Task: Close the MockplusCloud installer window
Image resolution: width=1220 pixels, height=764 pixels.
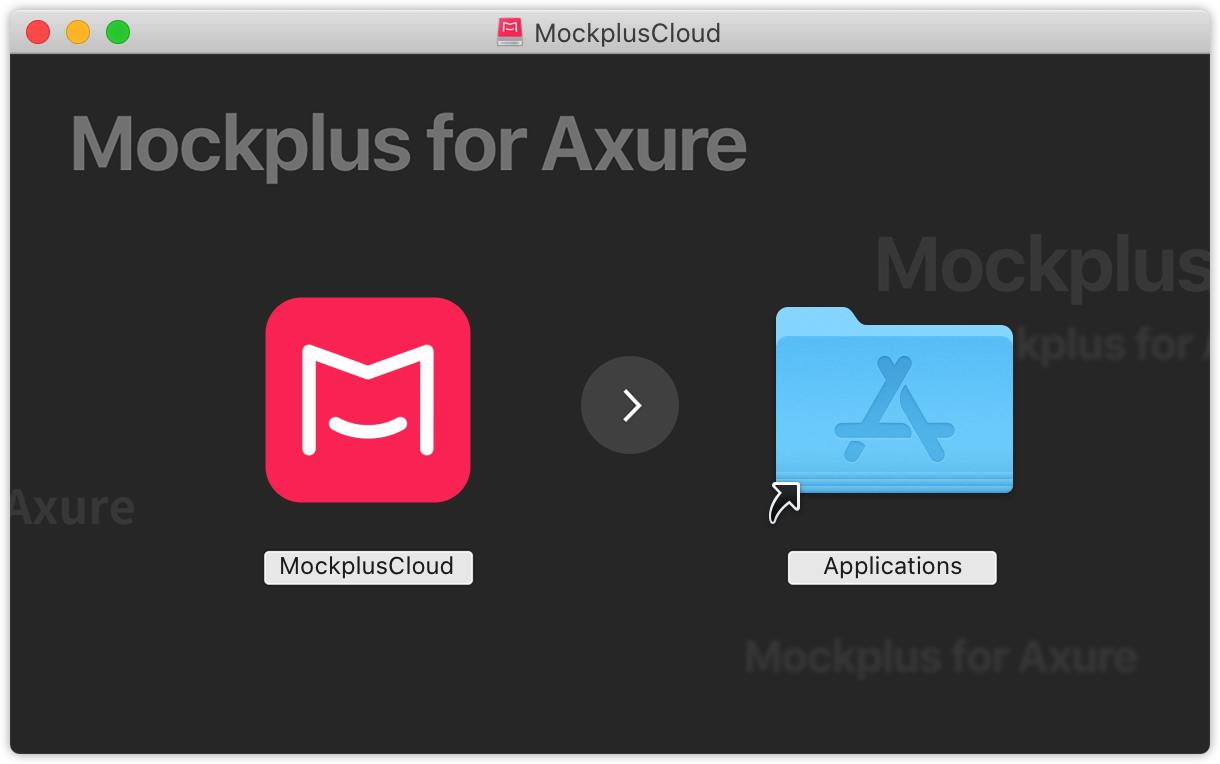Action: (38, 33)
